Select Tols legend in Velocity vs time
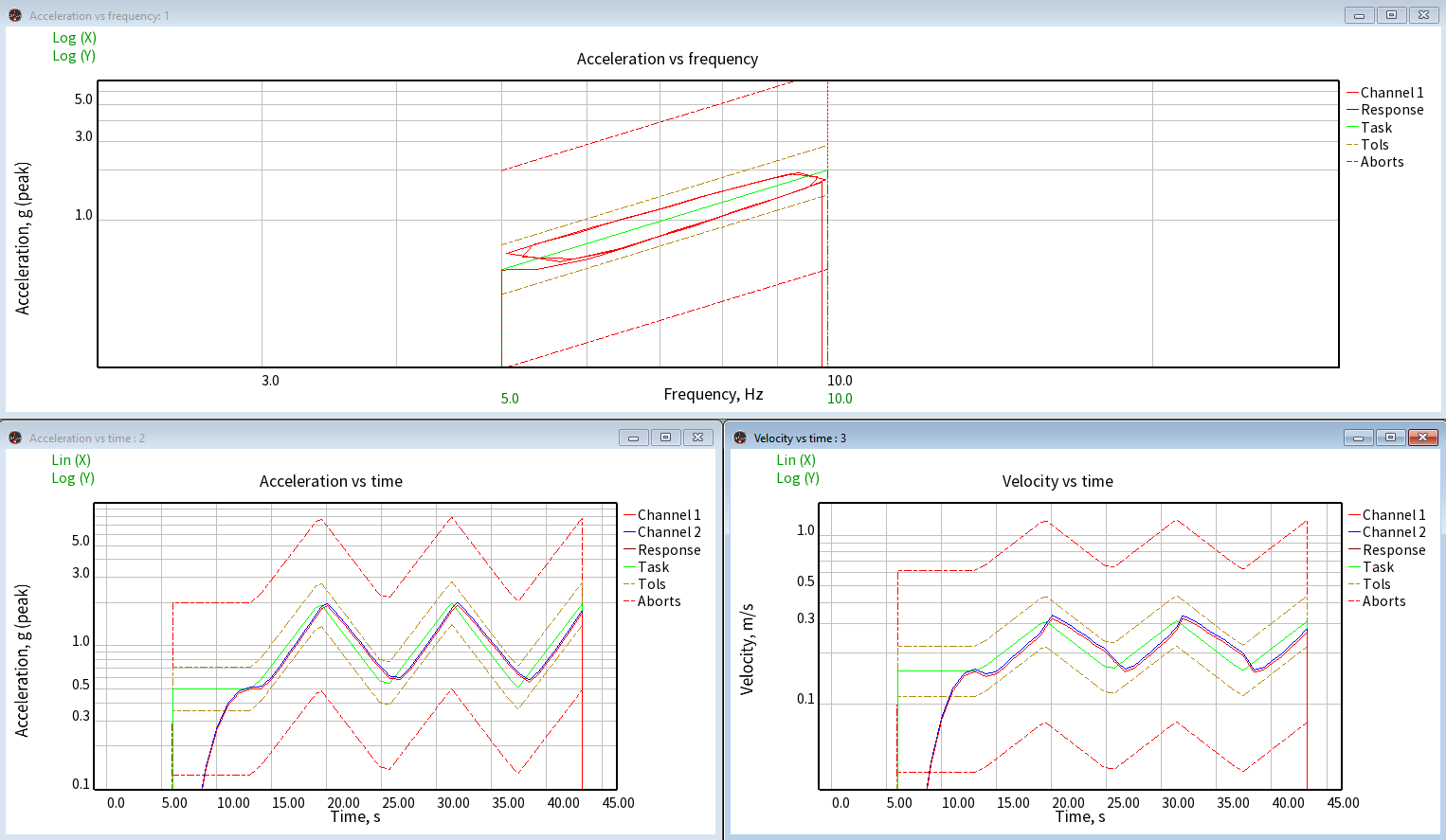 tap(1370, 584)
